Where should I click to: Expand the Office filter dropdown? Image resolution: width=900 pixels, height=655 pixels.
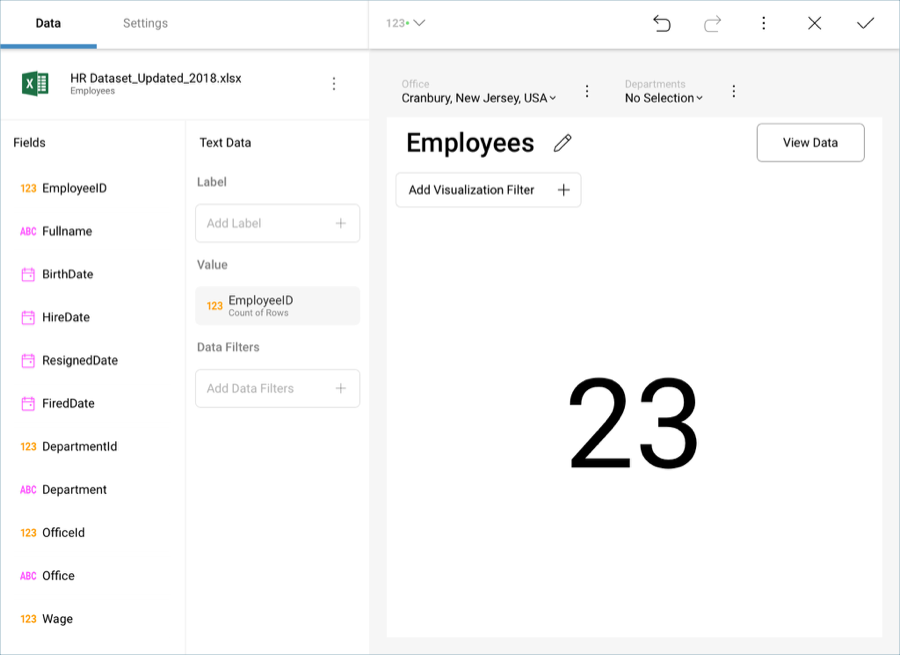point(479,98)
